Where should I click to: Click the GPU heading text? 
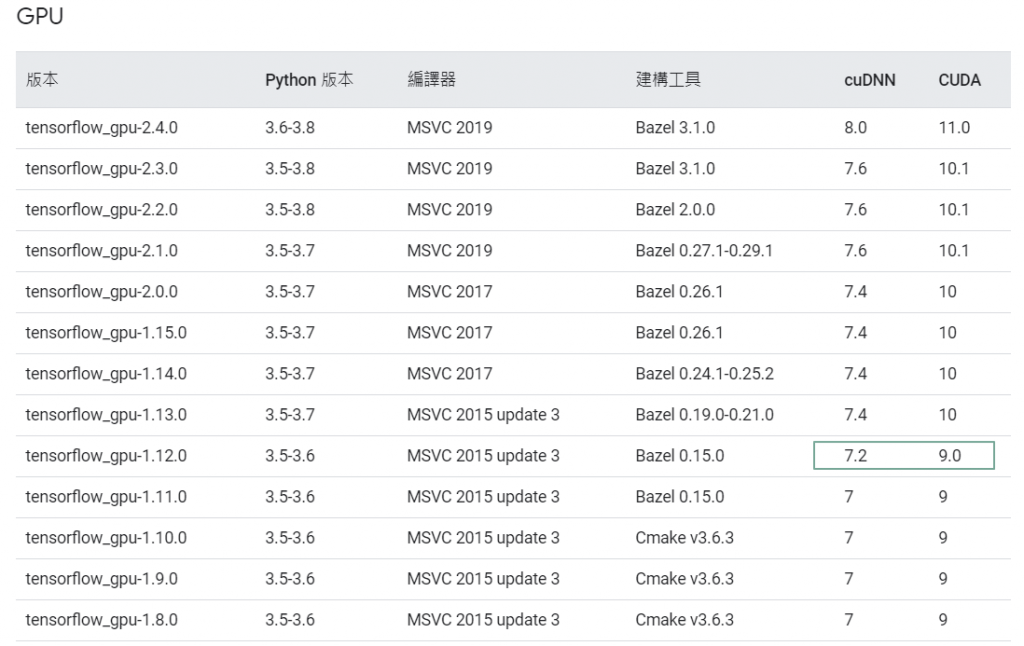click(40, 16)
